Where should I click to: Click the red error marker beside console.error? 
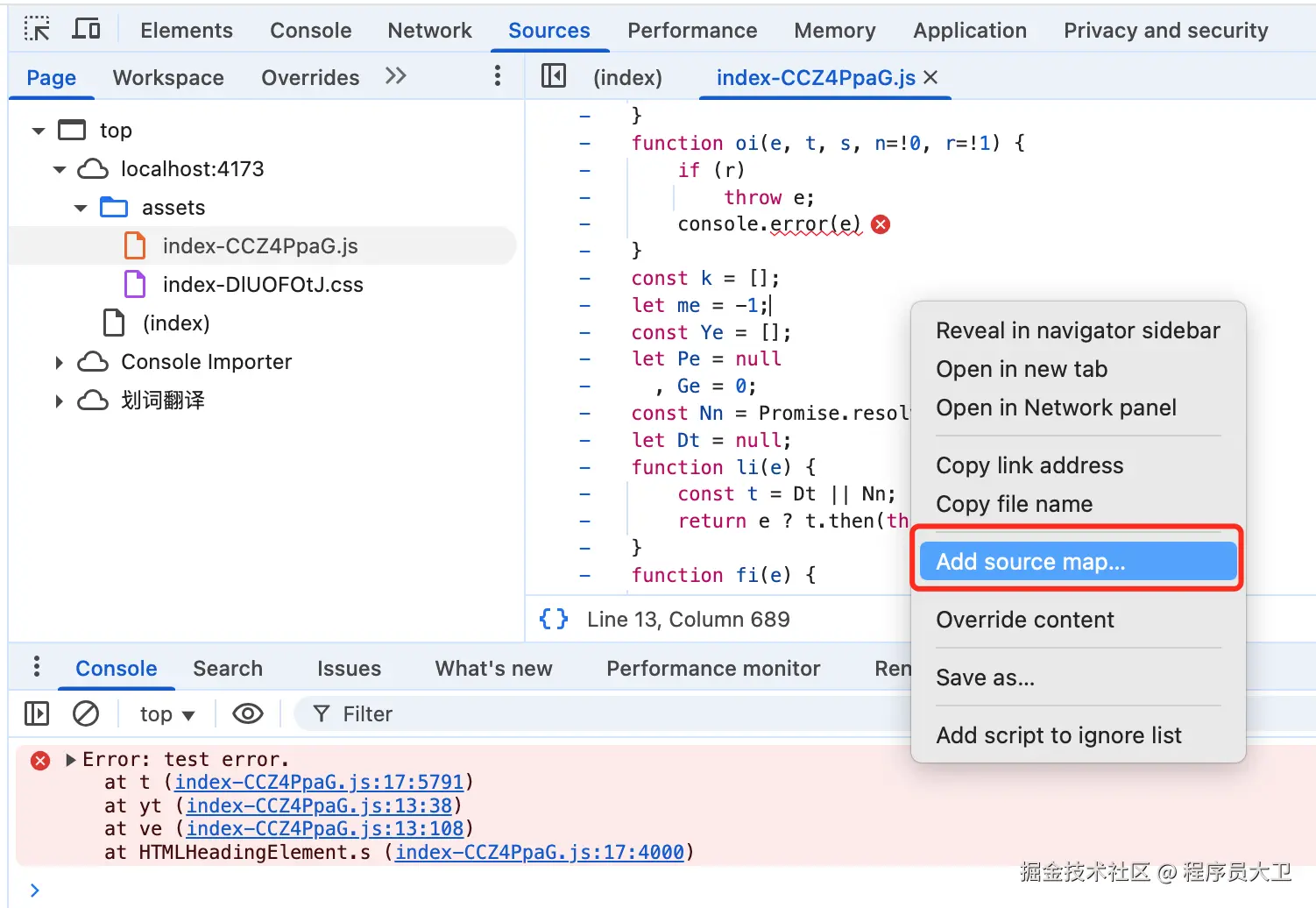click(x=881, y=224)
